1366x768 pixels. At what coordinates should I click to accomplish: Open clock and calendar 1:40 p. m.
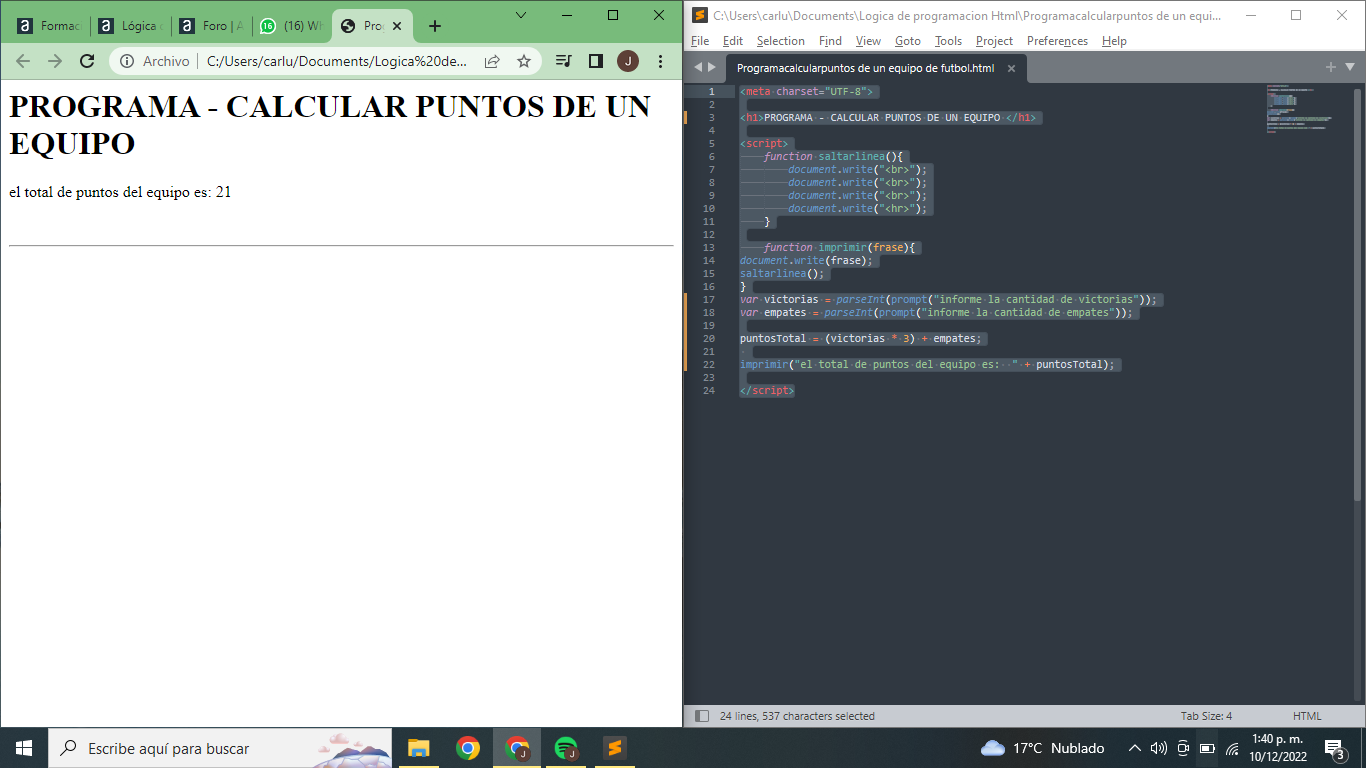click(x=1279, y=748)
